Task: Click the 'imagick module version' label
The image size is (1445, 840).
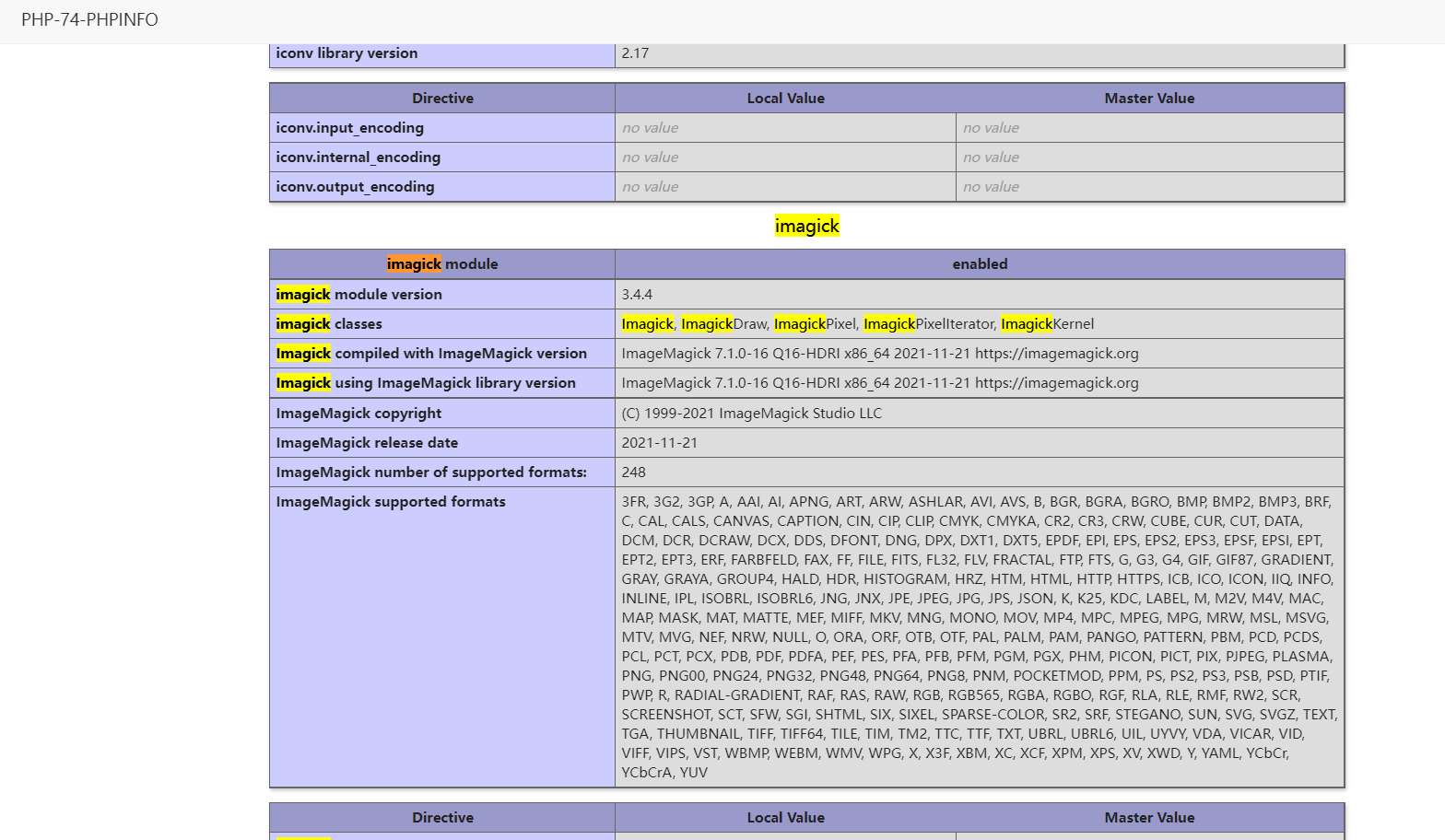Action: tap(358, 295)
